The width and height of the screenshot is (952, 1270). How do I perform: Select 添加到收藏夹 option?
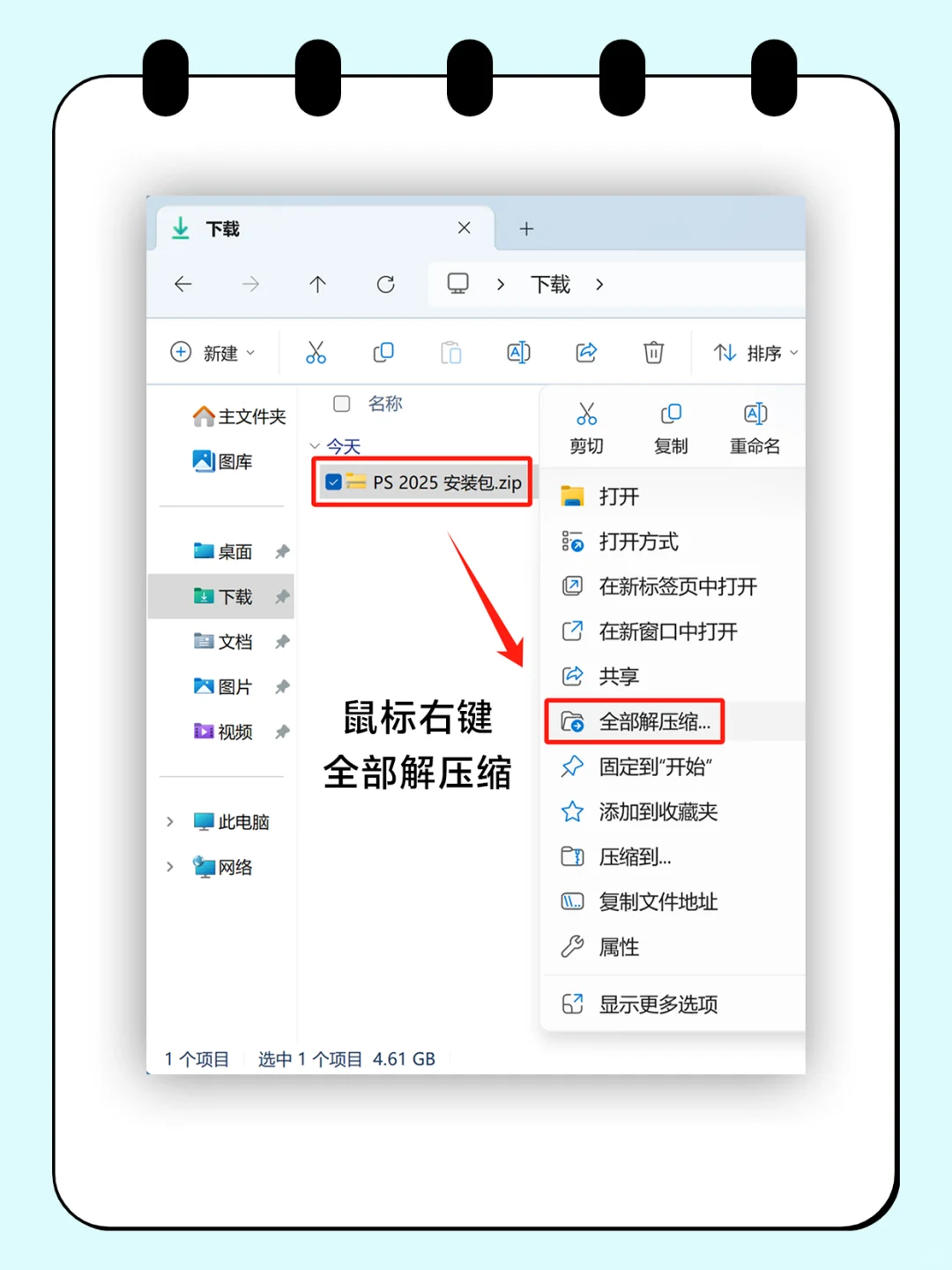(x=673, y=811)
